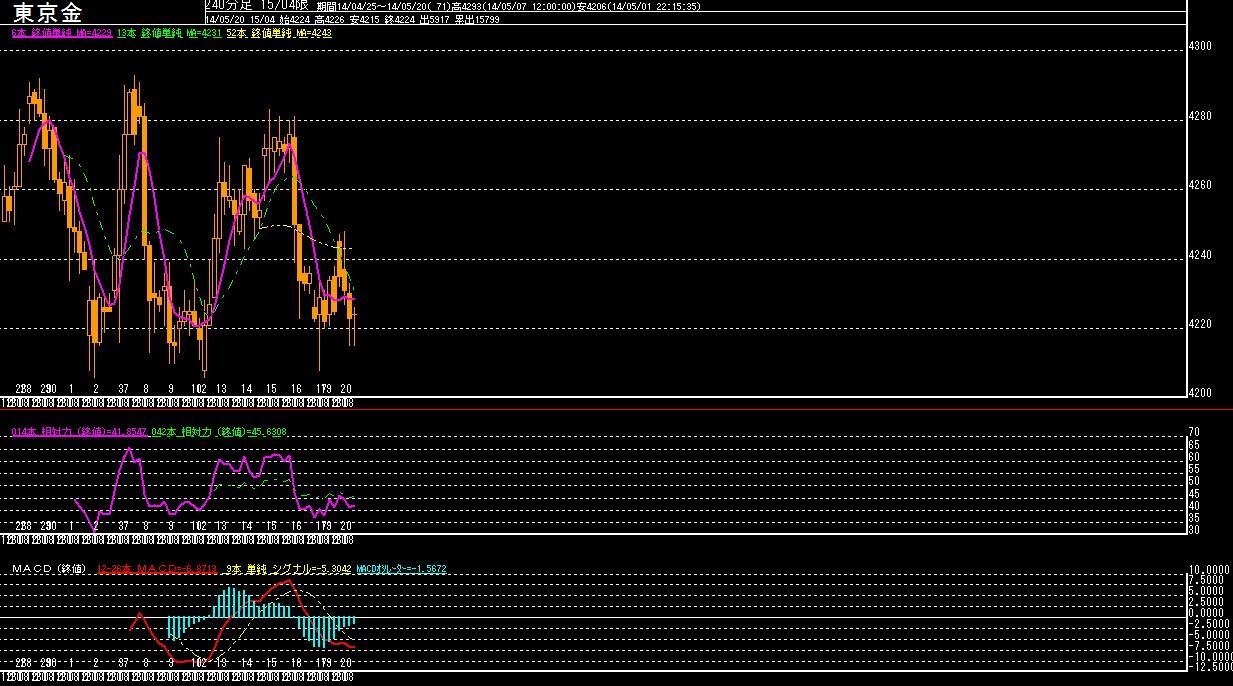Click the 240分足 15/04限 timeframe label
The width and height of the screenshot is (1233, 686).
(x=255, y=6)
